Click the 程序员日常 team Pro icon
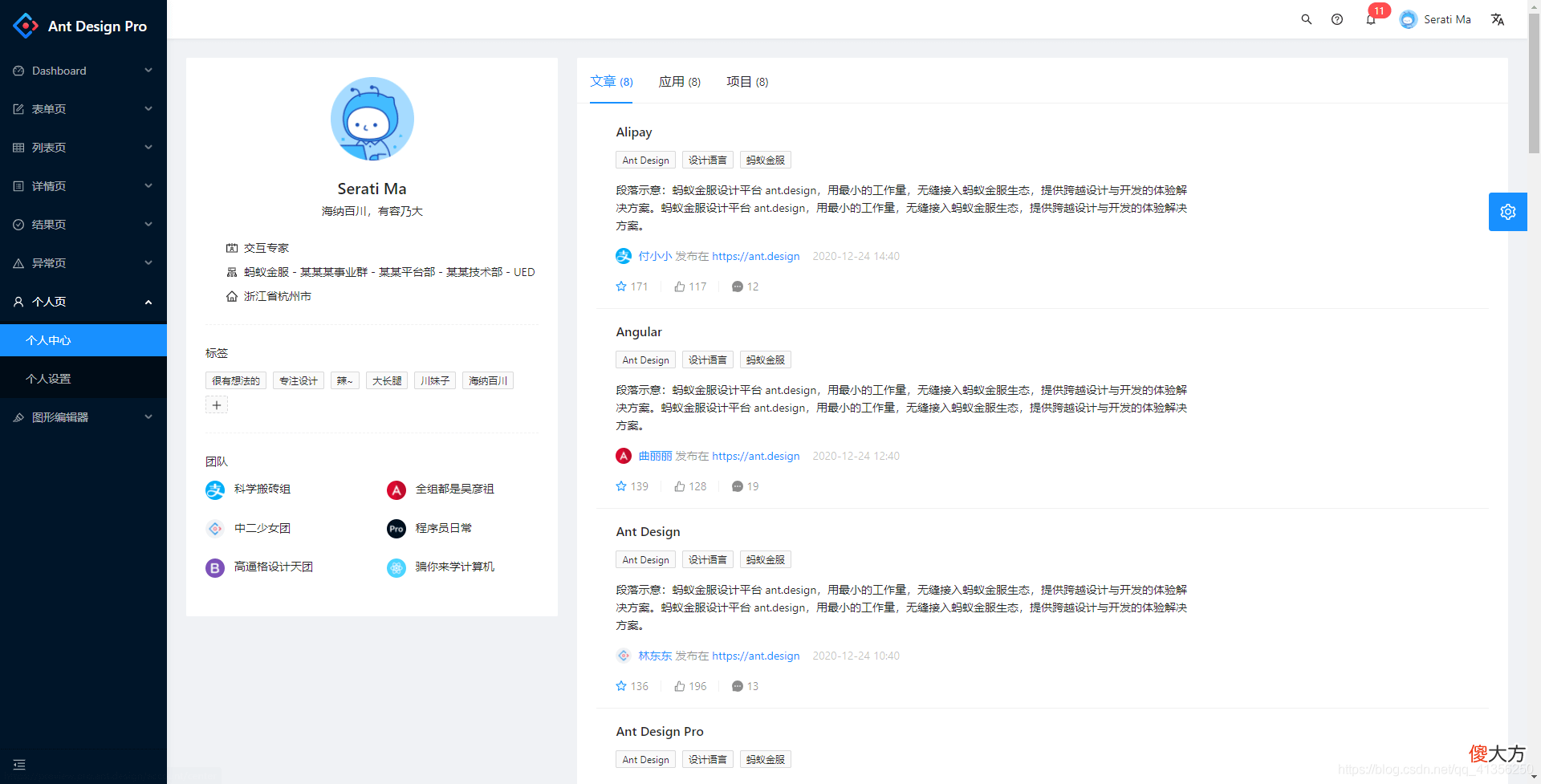This screenshot has width=1541, height=784. coord(396,529)
